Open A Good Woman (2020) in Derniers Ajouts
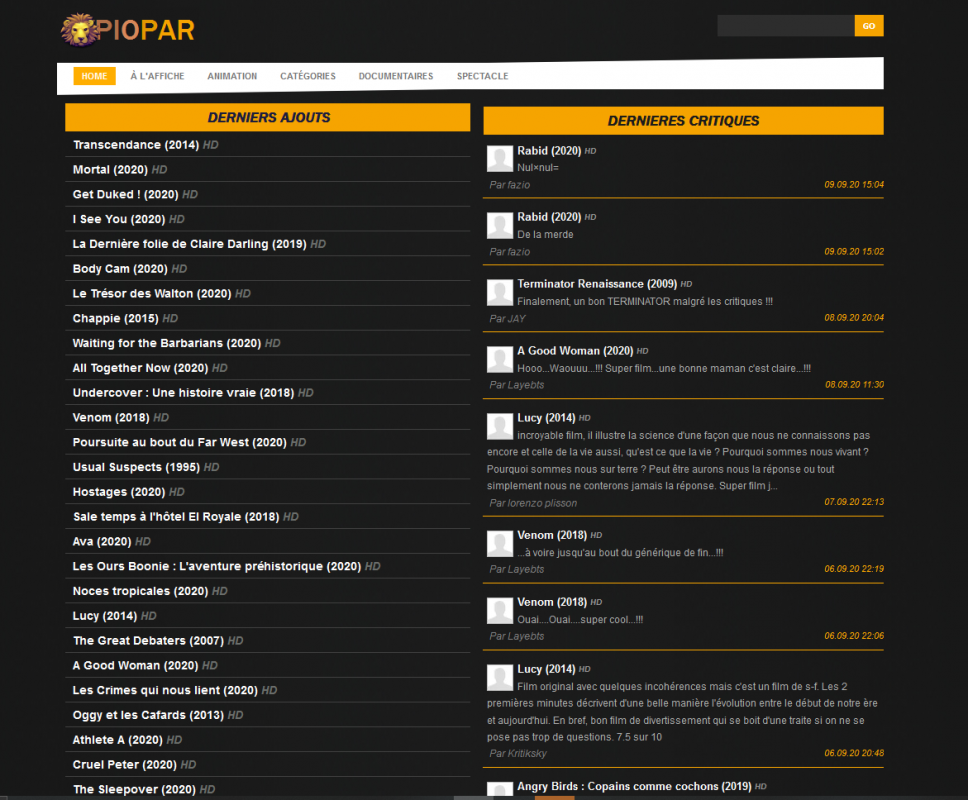This screenshot has width=968, height=800. [135, 665]
